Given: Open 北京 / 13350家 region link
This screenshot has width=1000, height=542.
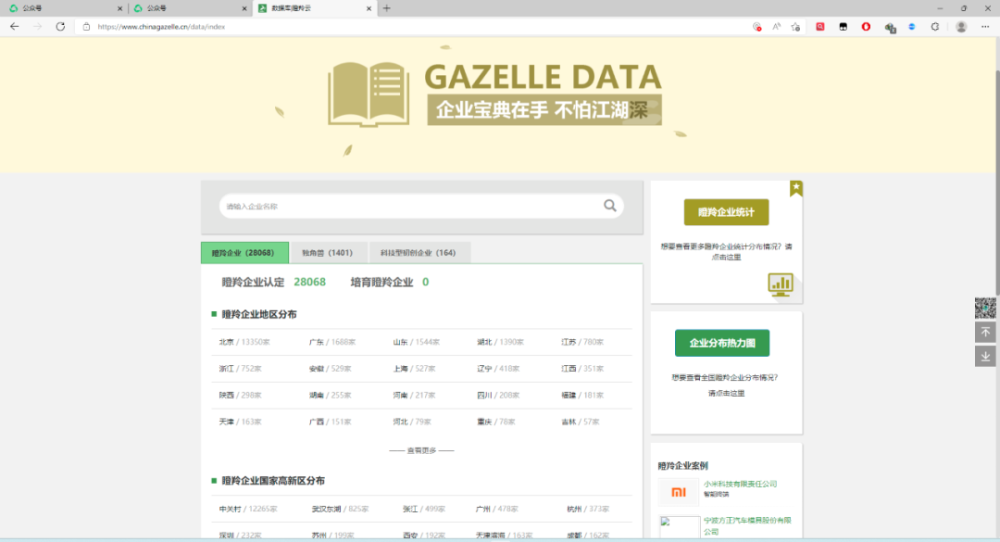Looking at the screenshot, I should tap(244, 342).
